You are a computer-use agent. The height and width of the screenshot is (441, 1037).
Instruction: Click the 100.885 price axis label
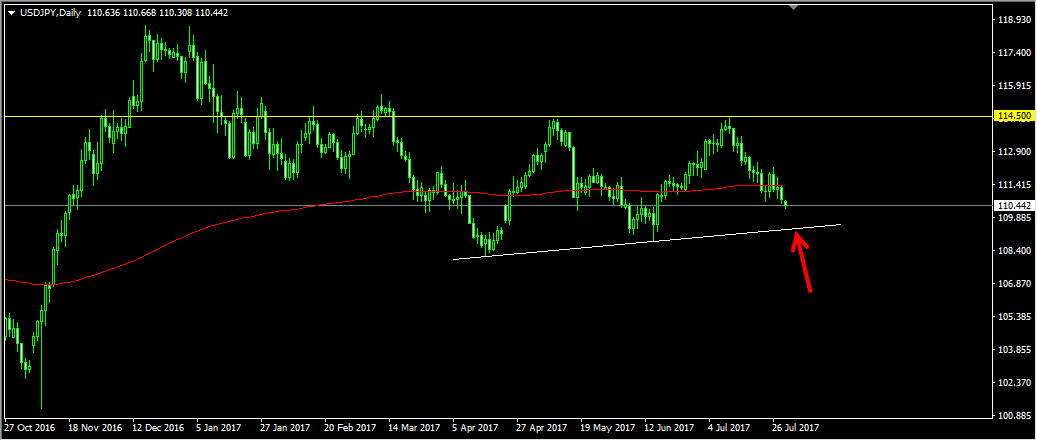tap(1015, 417)
